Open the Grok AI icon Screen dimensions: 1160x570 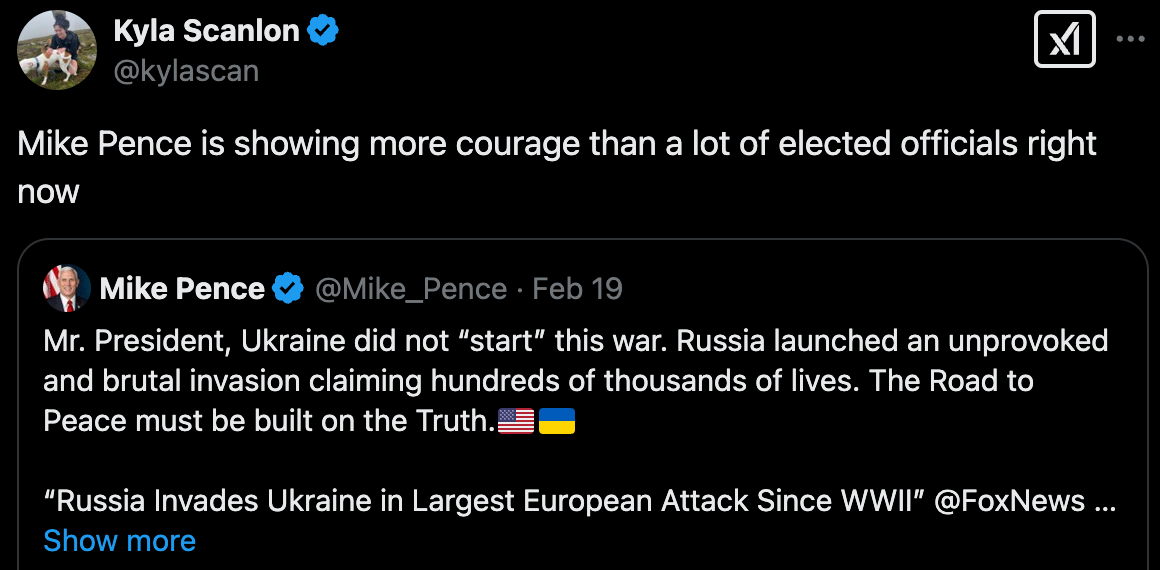pos(1064,41)
